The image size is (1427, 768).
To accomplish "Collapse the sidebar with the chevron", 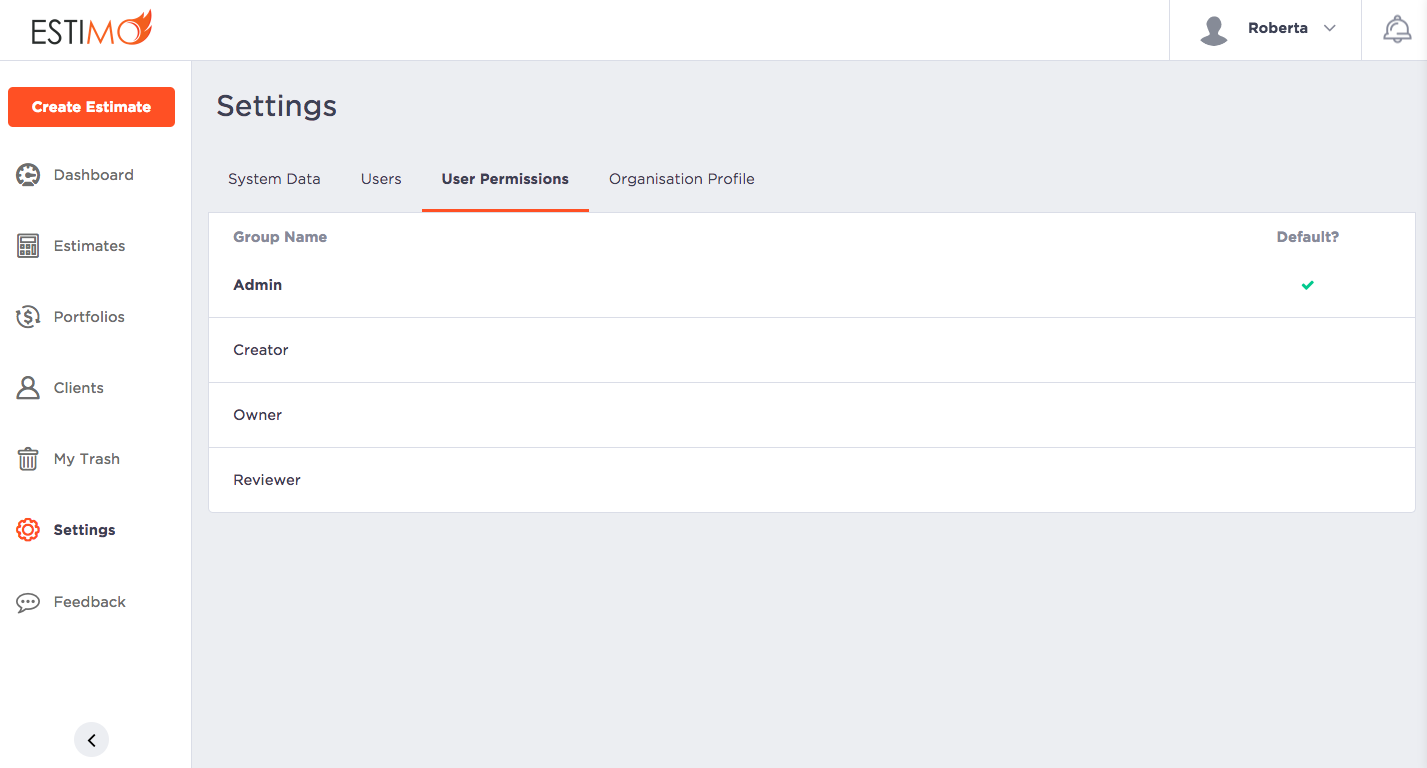I will (91, 739).
